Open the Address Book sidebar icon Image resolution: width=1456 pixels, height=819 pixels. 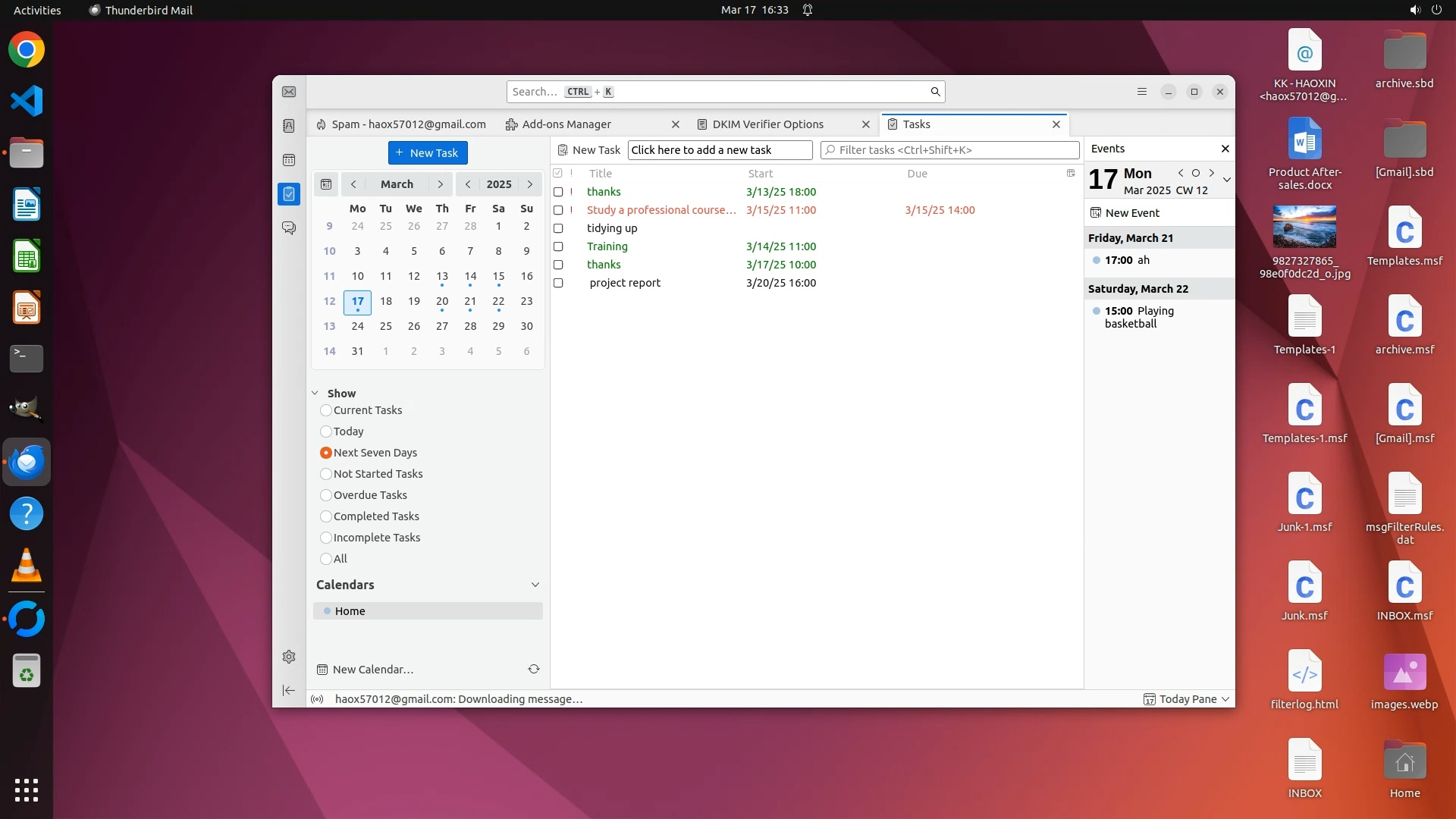(x=289, y=126)
